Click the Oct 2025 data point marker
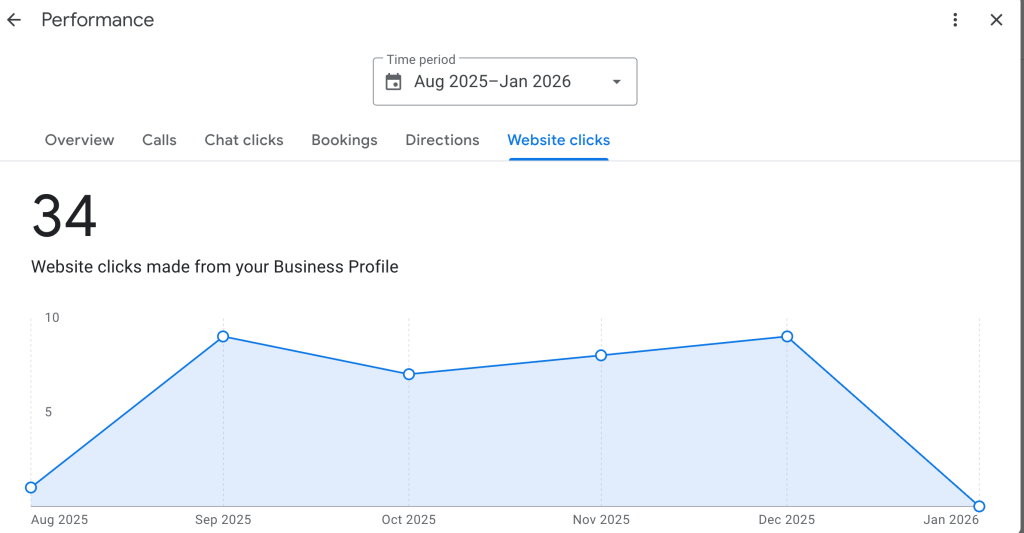The width and height of the screenshot is (1024, 533). [409, 374]
